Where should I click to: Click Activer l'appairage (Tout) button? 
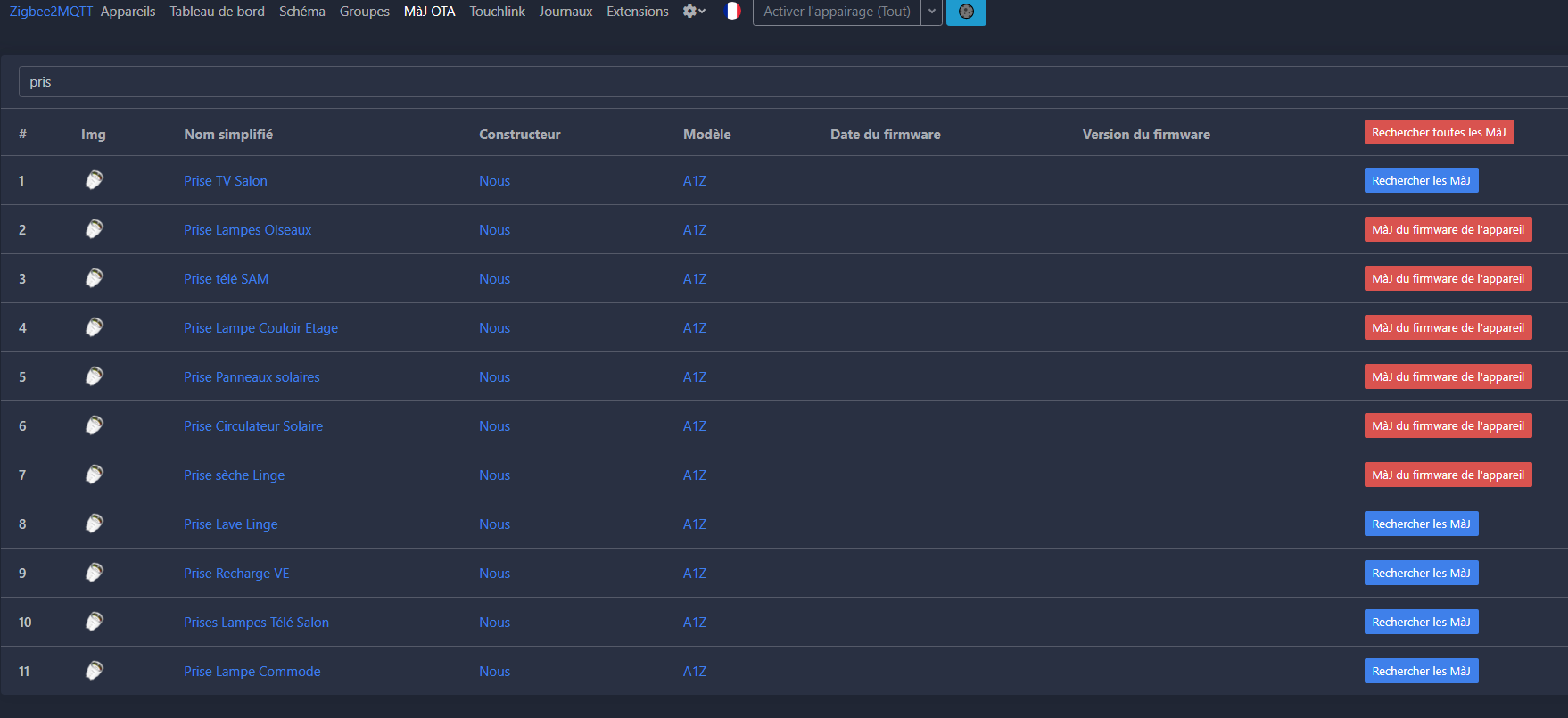pos(837,12)
